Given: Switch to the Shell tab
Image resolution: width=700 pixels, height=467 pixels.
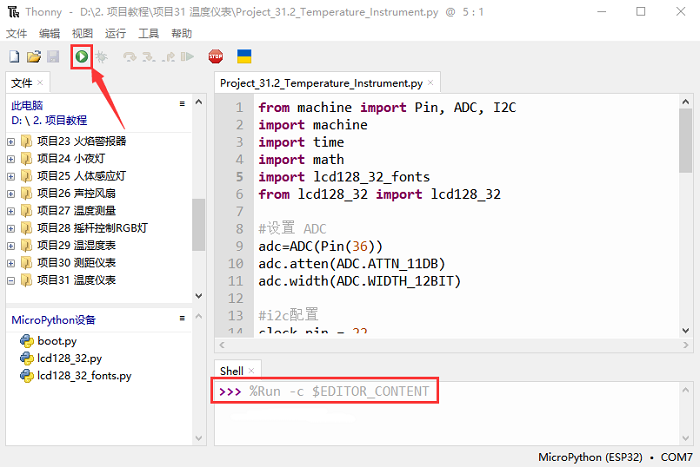Looking at the screenshot, I should [231, 370].
